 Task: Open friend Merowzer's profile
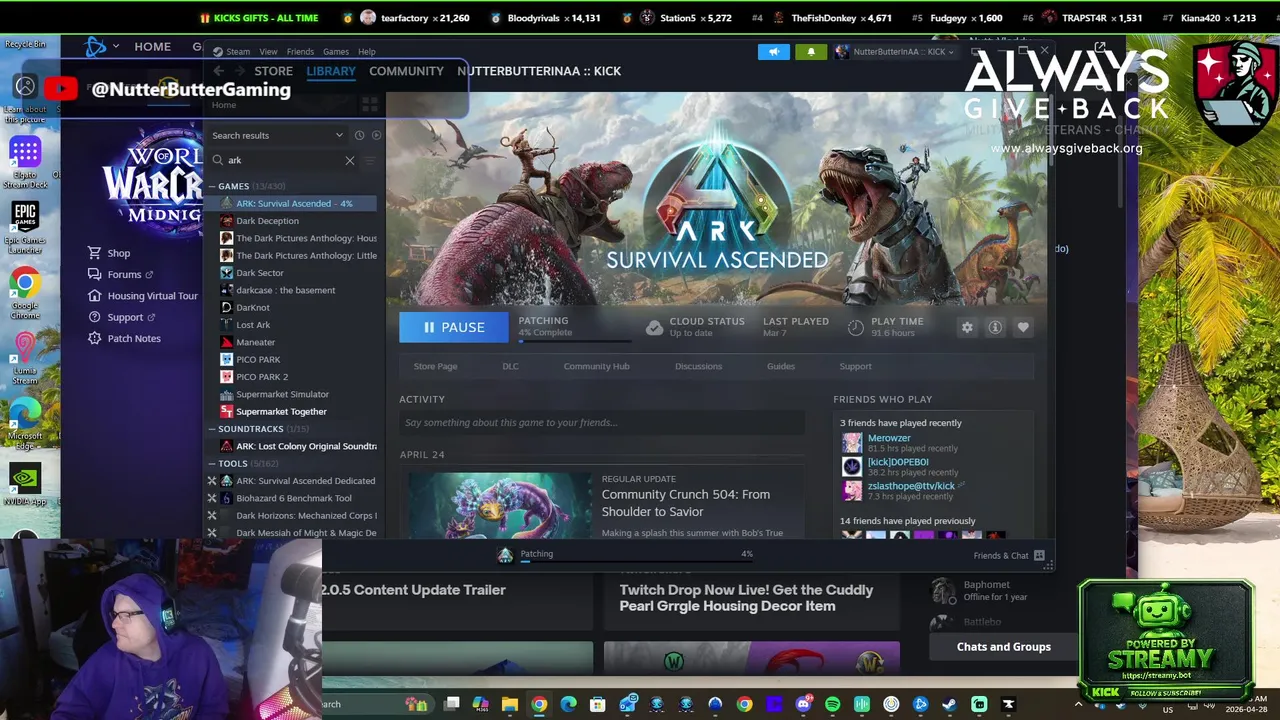point(889,438)
